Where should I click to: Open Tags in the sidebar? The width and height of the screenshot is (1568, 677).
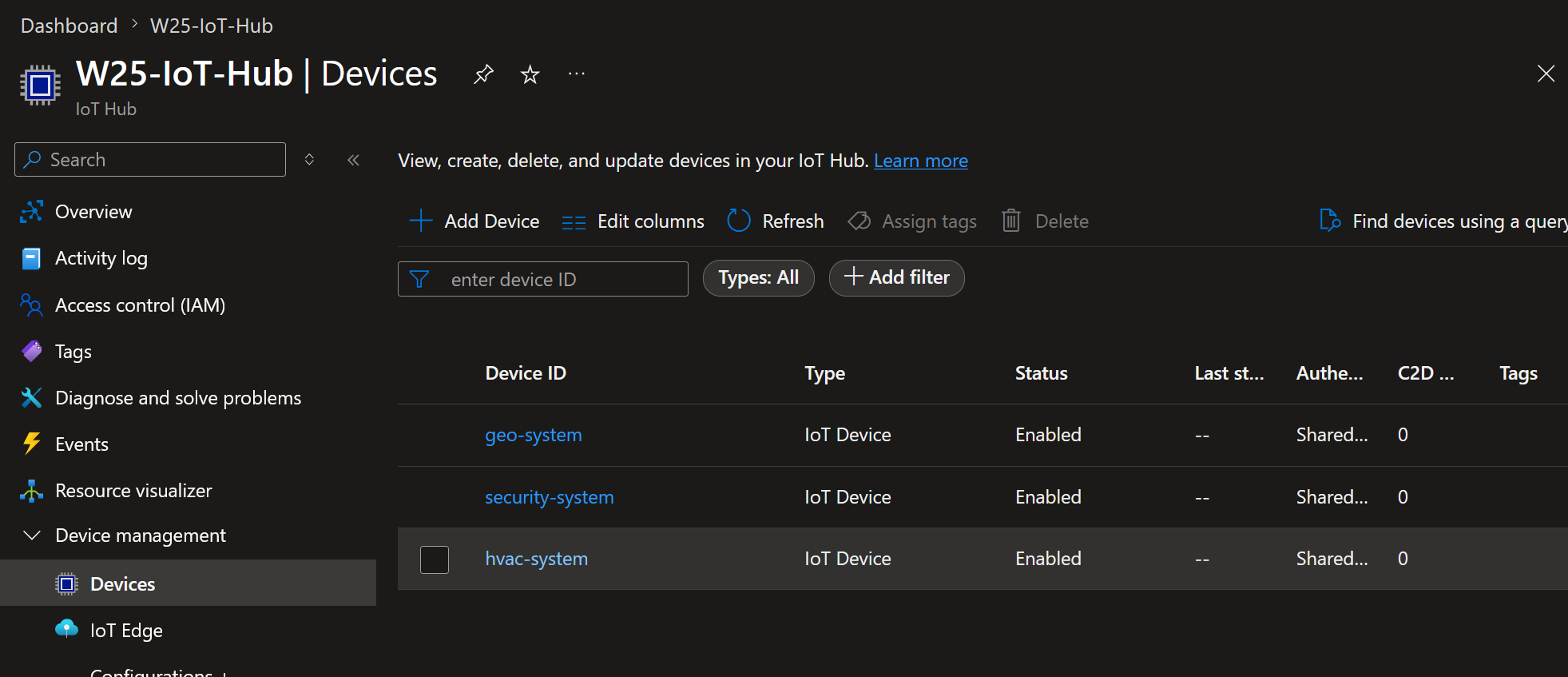coord(73,352)
